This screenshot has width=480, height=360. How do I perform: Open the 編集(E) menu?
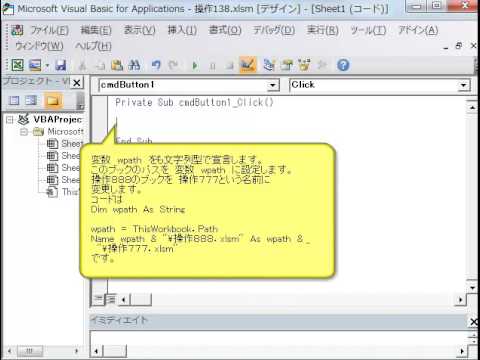[96, 30]
